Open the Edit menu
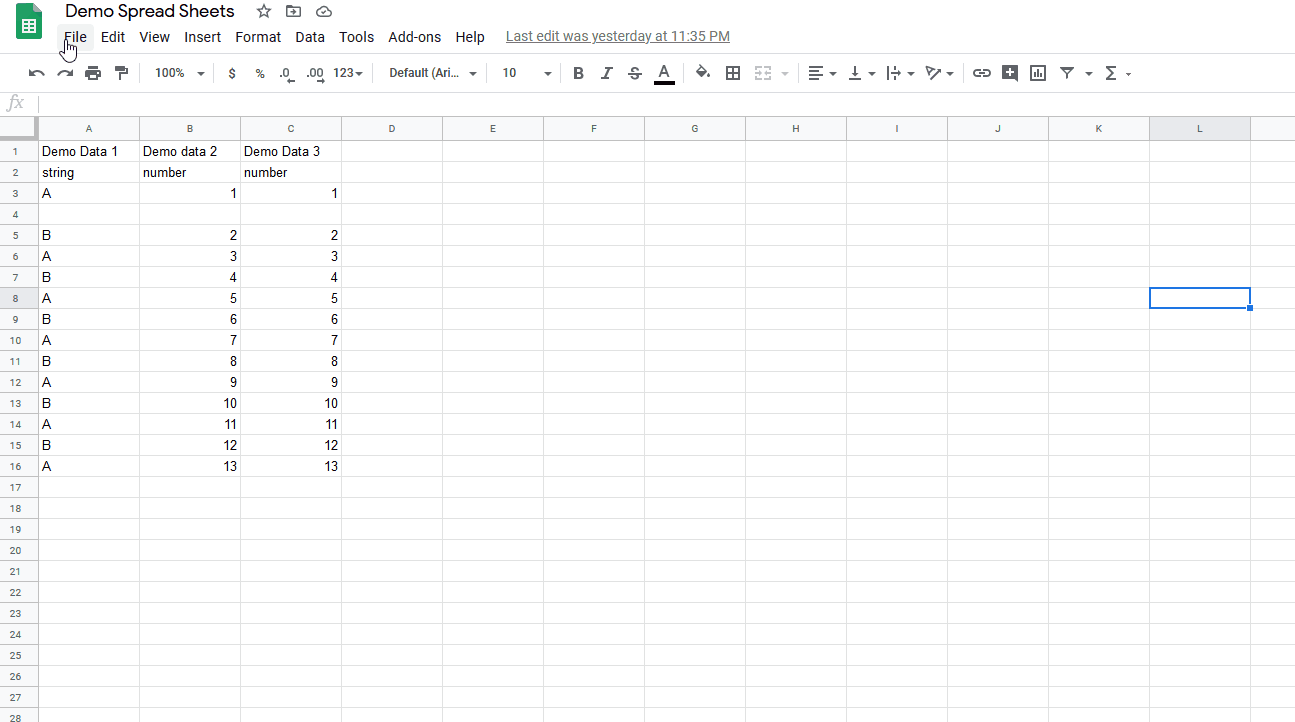Screen dimensions: 1295x722 (x=113, y=37)
